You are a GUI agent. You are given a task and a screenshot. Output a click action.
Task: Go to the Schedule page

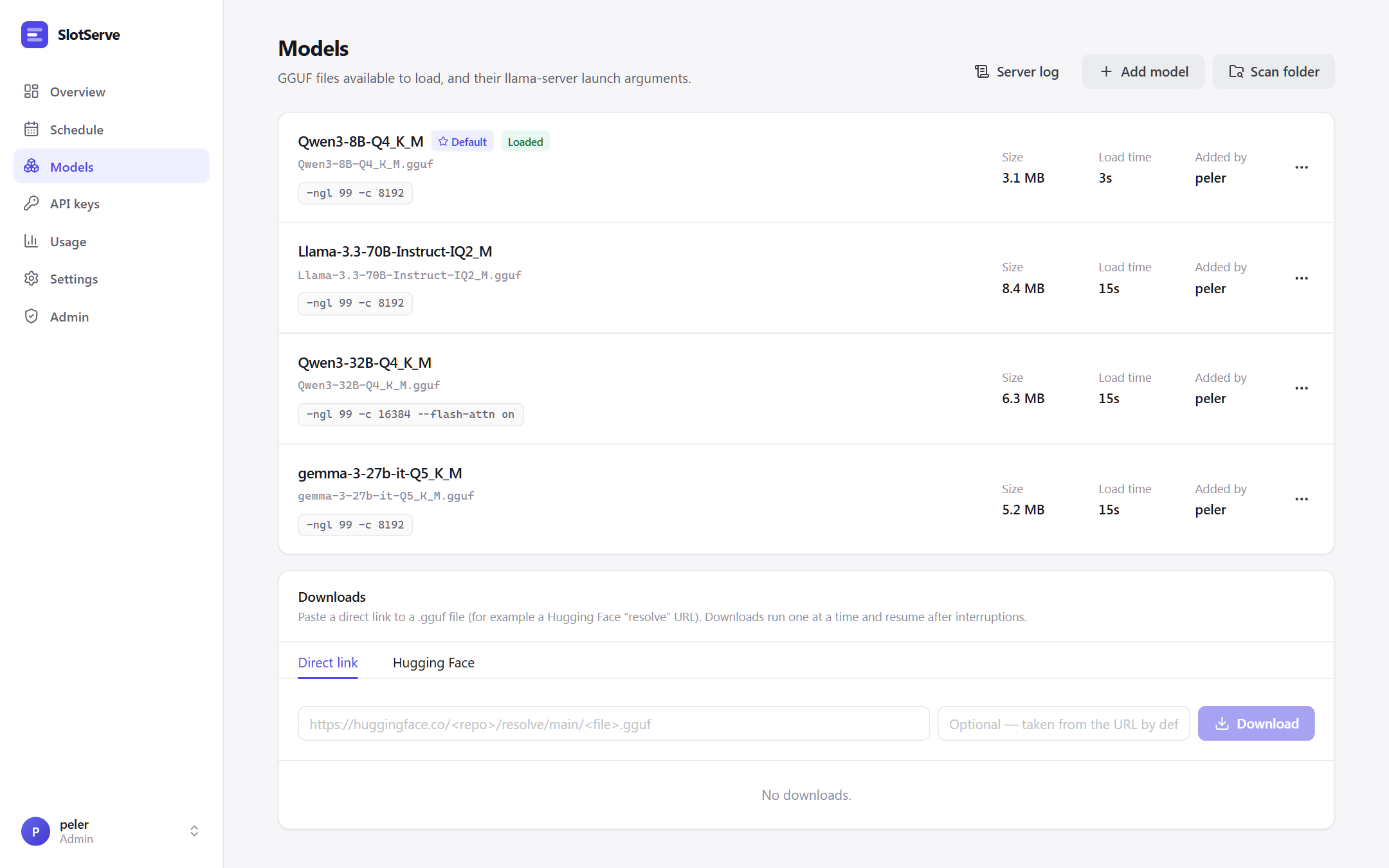[111, 129]
